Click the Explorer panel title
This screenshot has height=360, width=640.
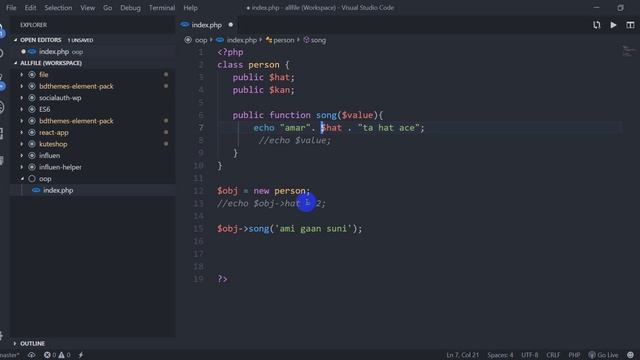33,25
